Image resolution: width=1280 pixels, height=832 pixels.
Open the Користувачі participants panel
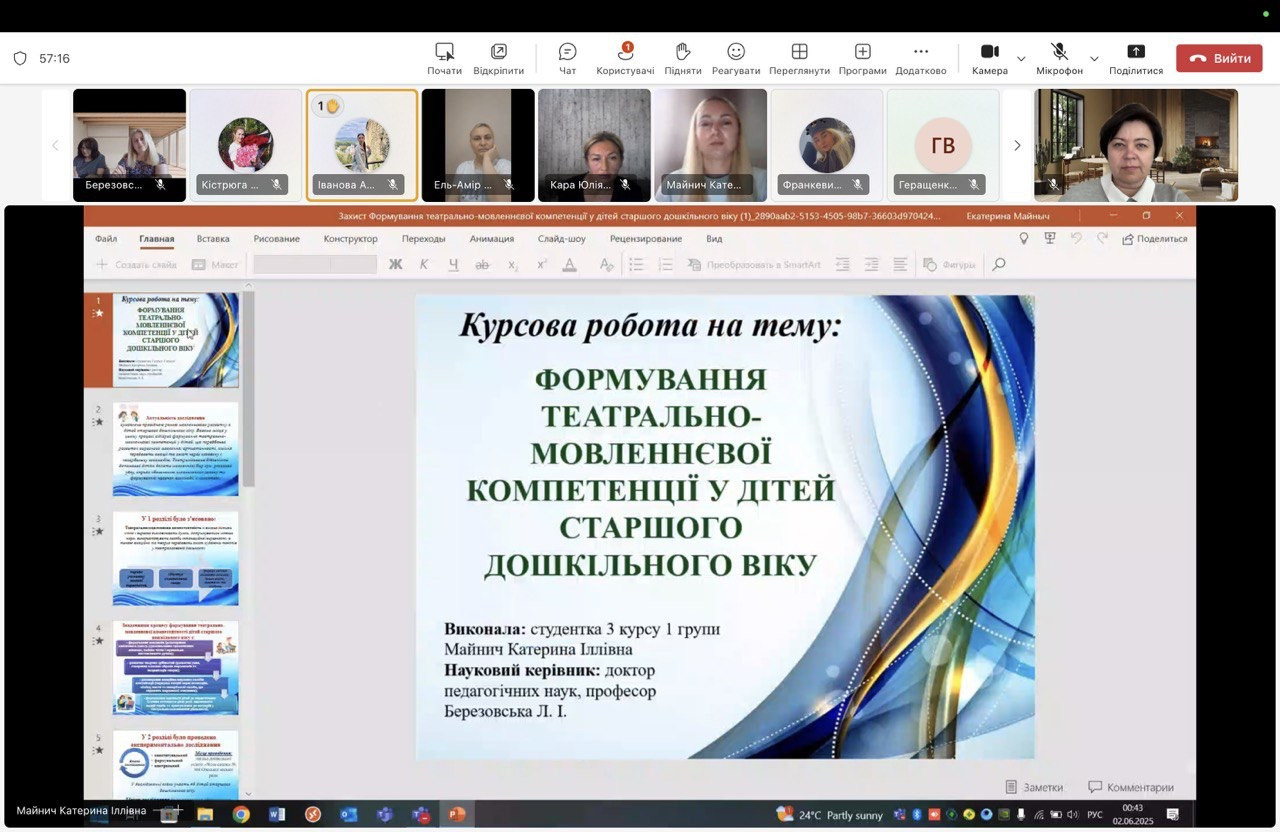click(625, 58)
